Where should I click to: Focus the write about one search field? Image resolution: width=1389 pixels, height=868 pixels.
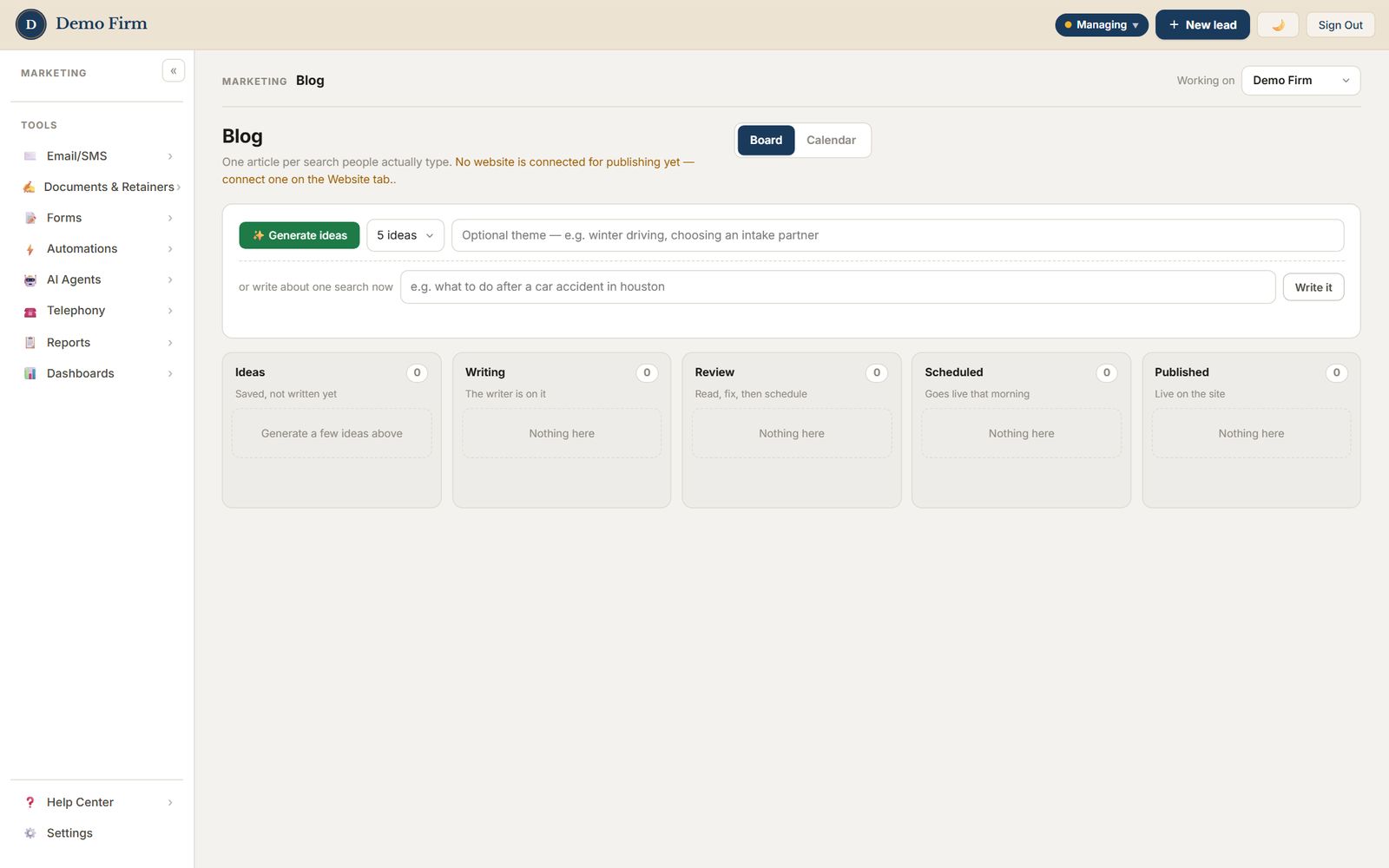(838, 287)
